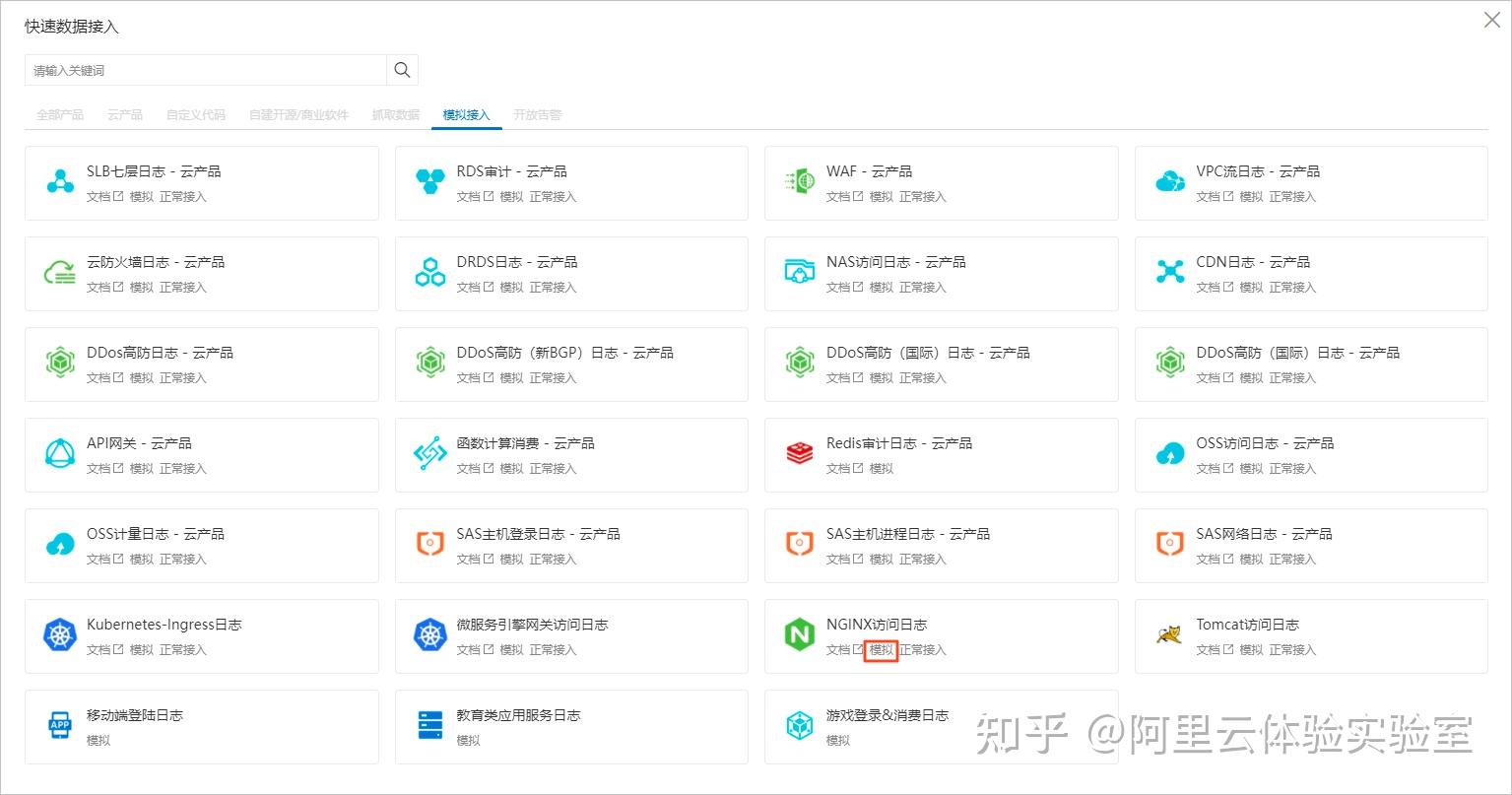
Task: Click 模拟 under 微服务引擎网关访问日志
Action: click(x=512, y=650)
